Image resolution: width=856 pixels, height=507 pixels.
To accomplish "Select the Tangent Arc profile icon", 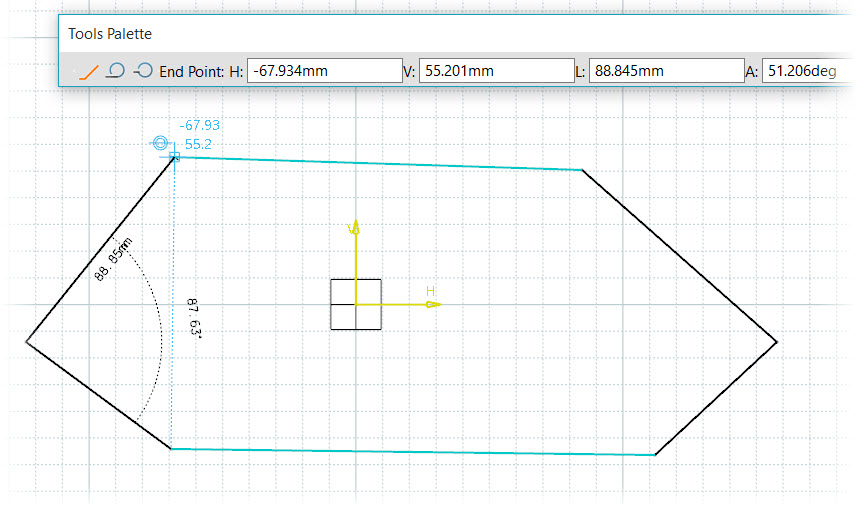I will (116, 71).
